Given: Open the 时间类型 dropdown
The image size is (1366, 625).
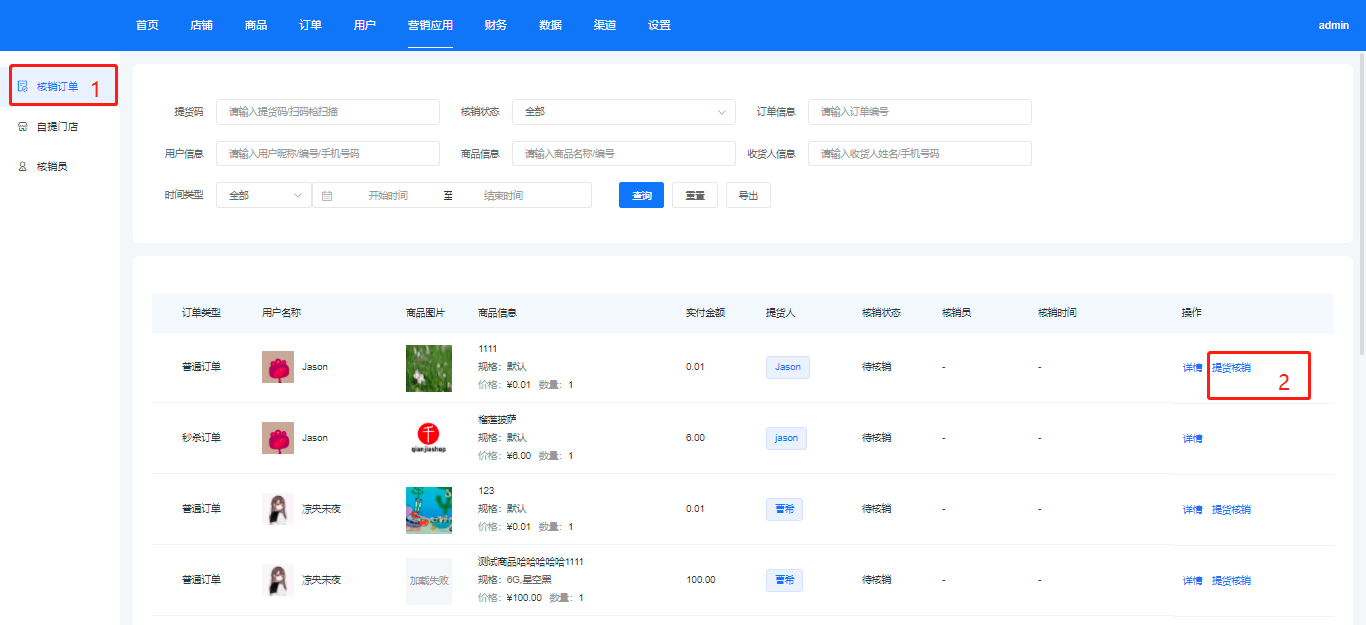Looking at the screenshot, I should [x=264, y=195].
